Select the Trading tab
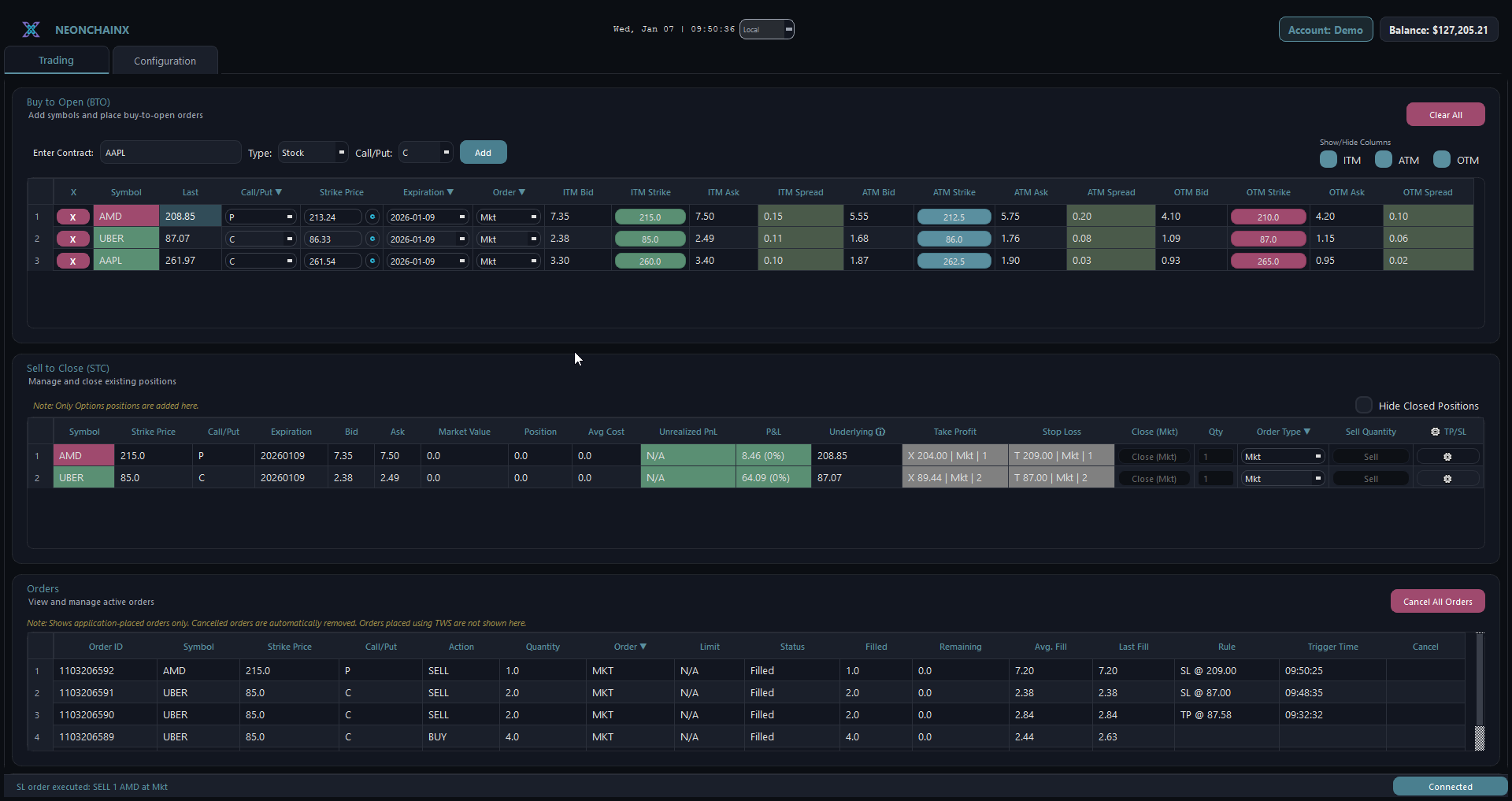This screenshot has height=801, width=1512. click(56, 61)
